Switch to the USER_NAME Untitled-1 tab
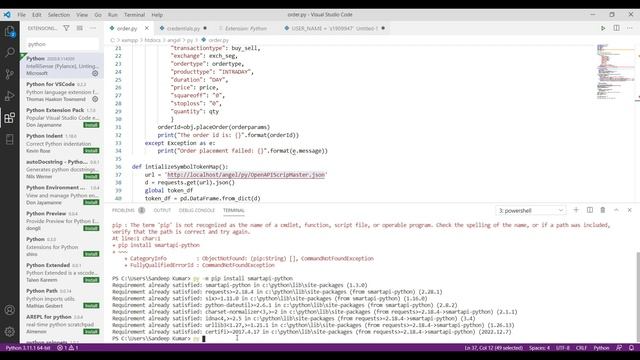 click(335, 28)
